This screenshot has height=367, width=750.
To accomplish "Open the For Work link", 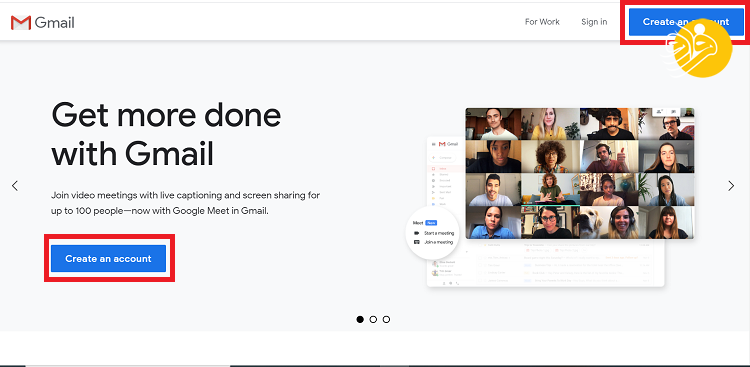I will (542, 22).
